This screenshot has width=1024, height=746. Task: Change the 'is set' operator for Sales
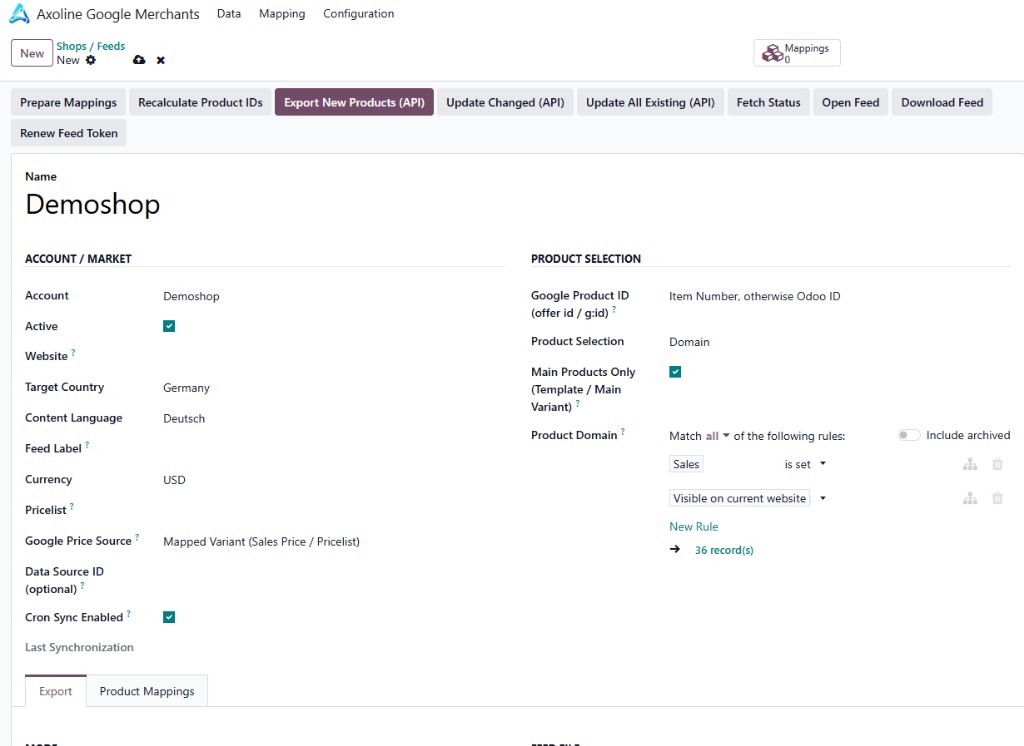click(805, 464)
